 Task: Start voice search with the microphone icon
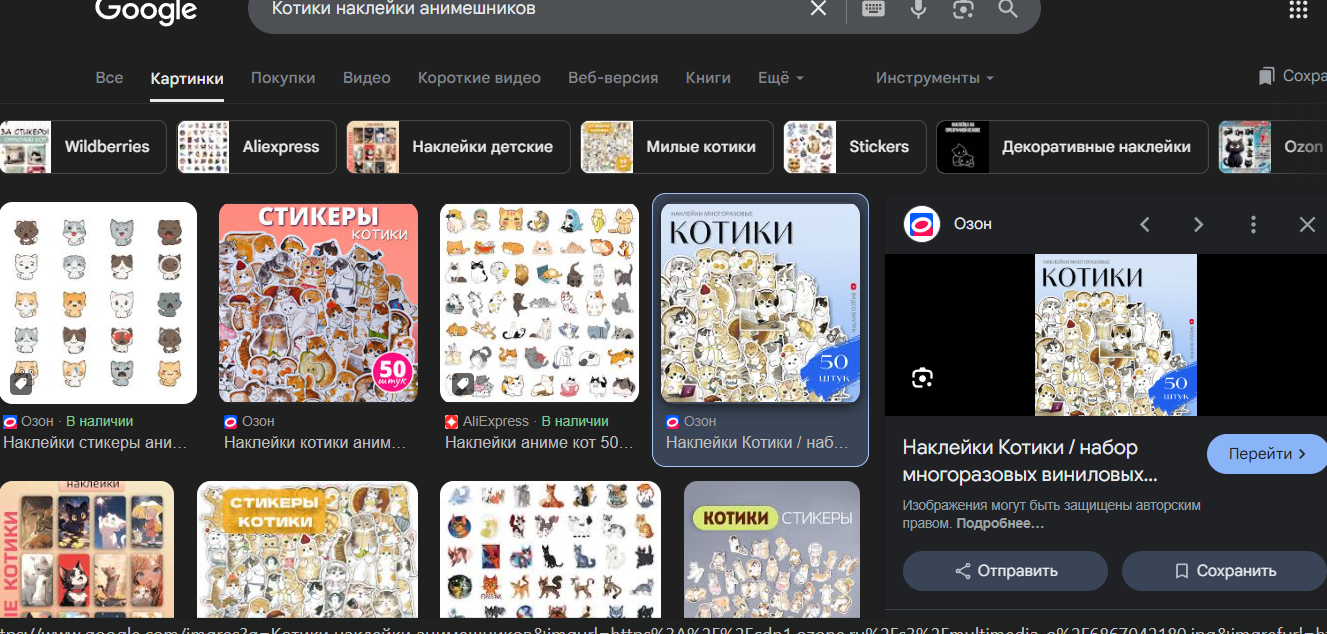tap(918, 9)
